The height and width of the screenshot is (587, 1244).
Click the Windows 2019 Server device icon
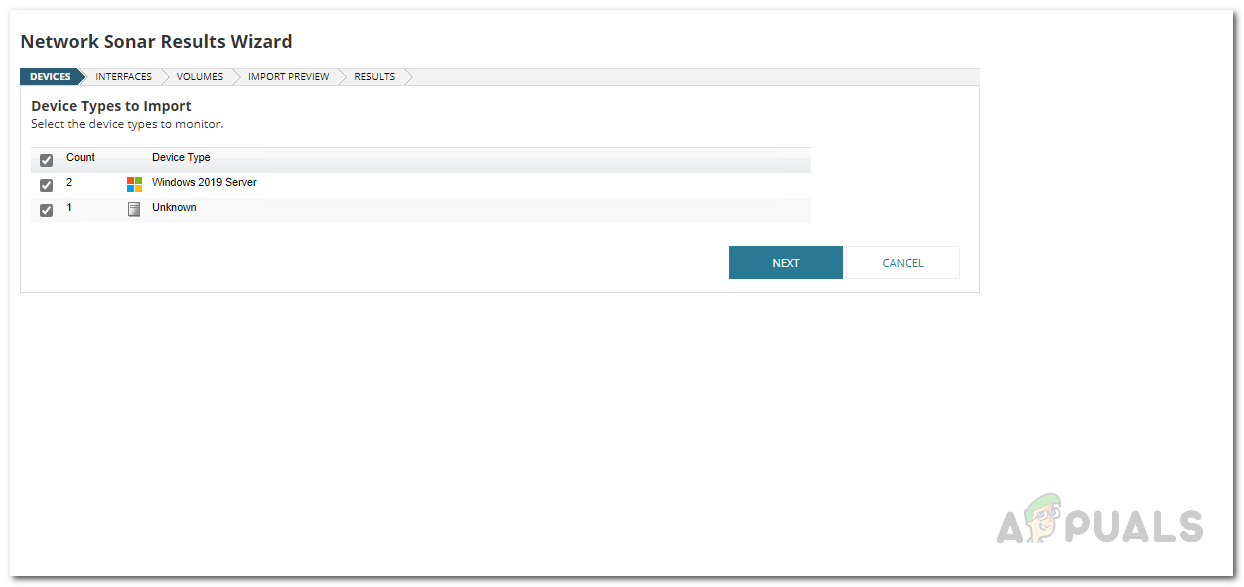click(135, 183)
